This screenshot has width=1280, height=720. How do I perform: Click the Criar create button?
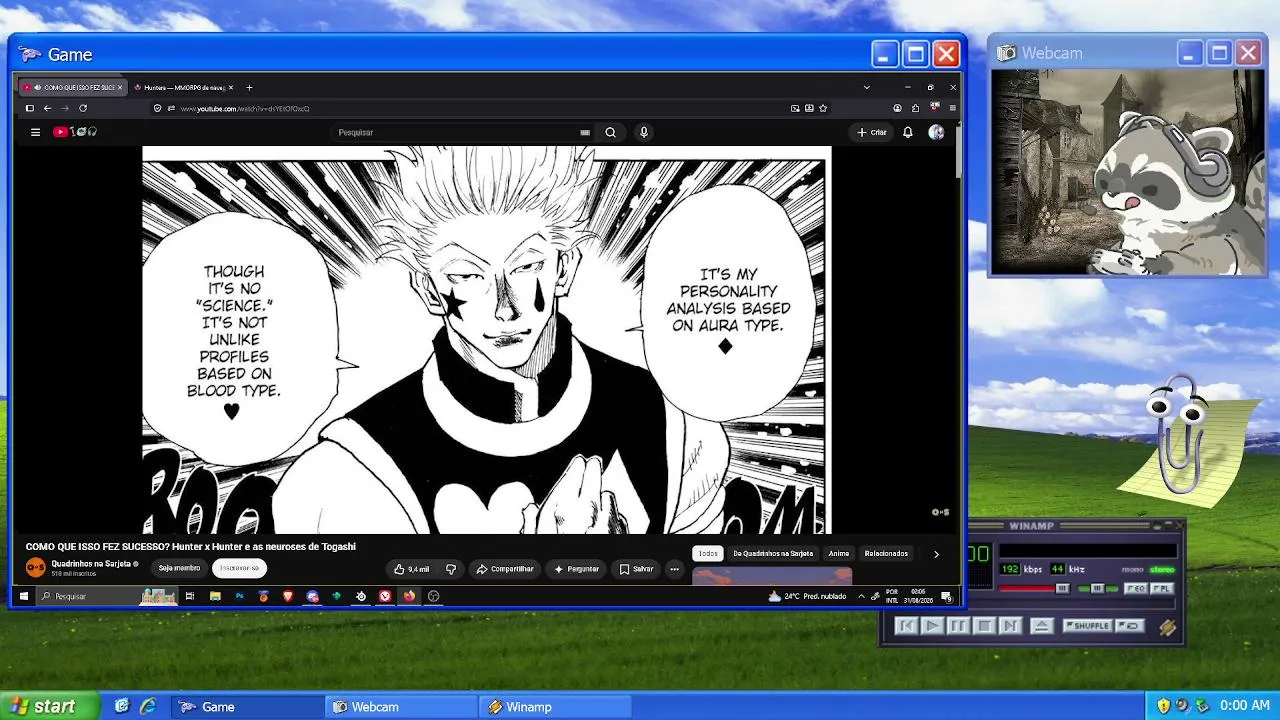coord(872,132)
